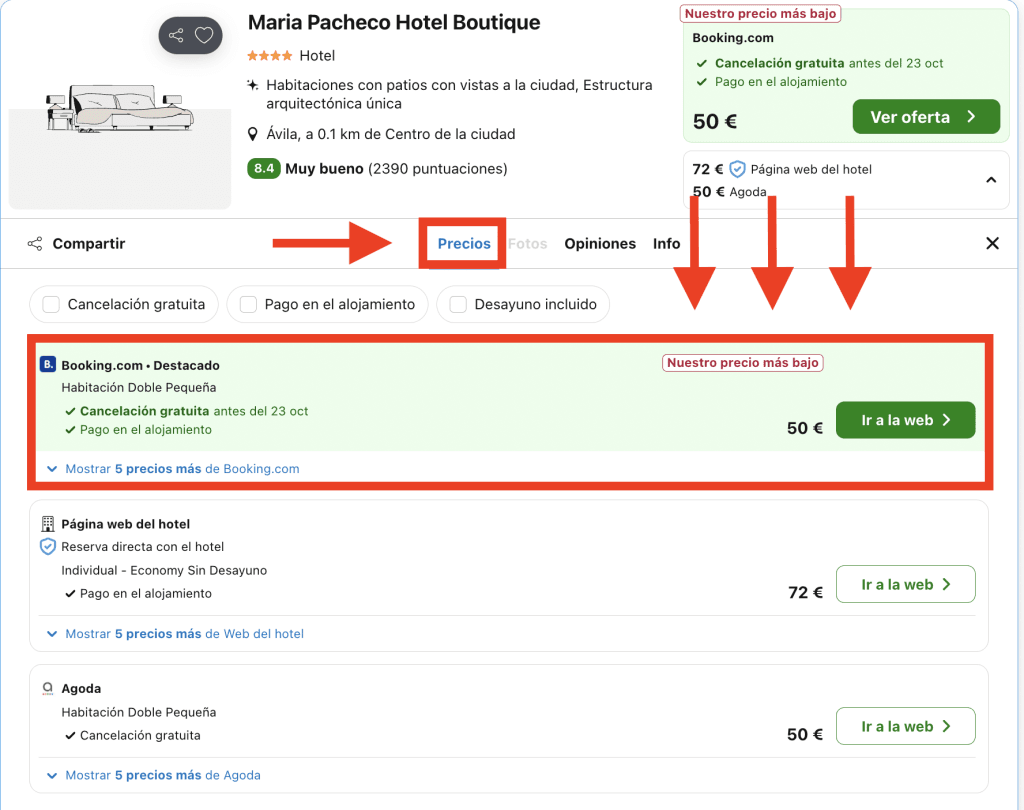Click the location pin icon near Ávila
This screenshot has height=810, width=1024.
(254, 134)
